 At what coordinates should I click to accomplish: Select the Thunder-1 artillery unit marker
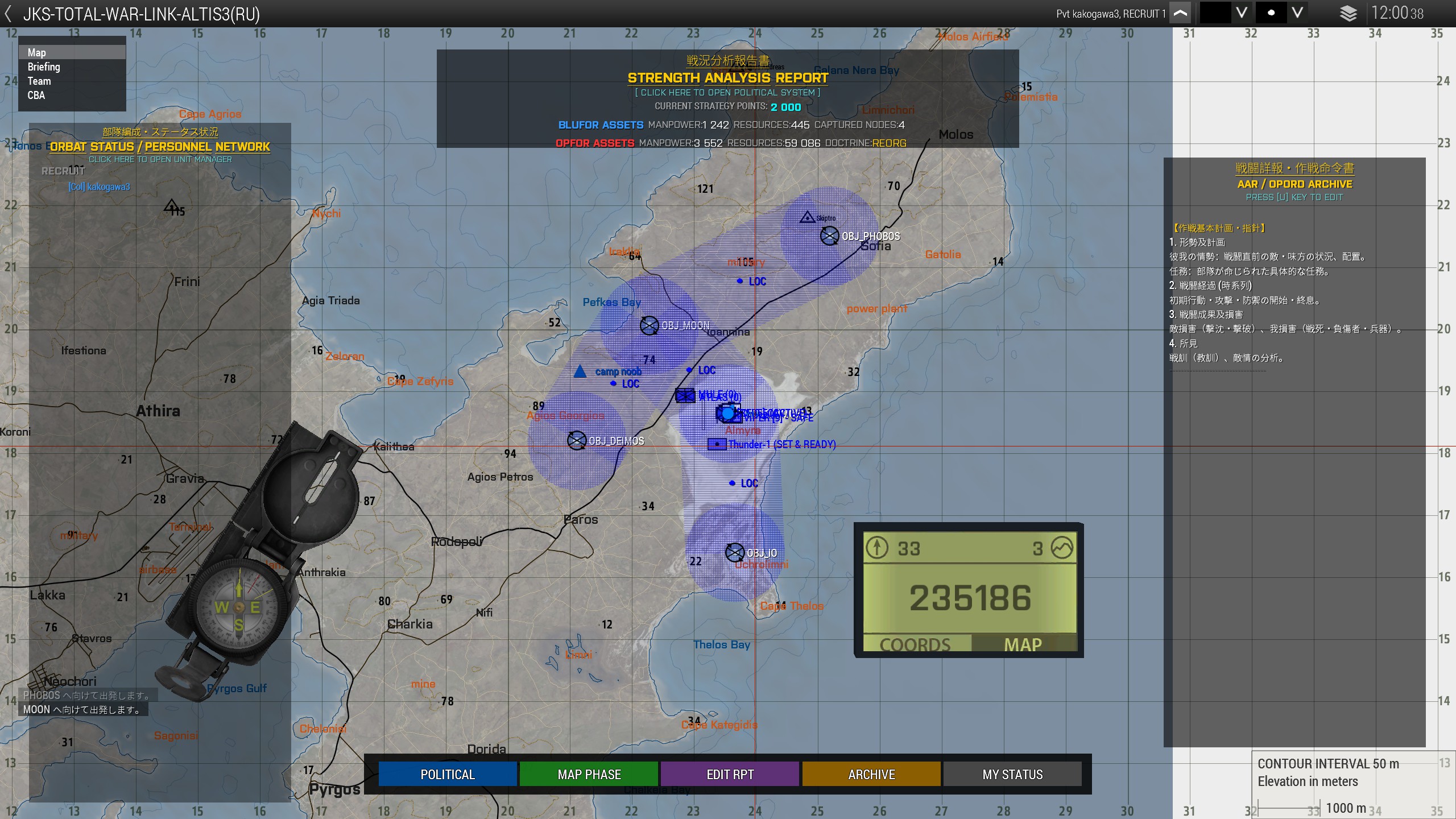pos(717,444)
